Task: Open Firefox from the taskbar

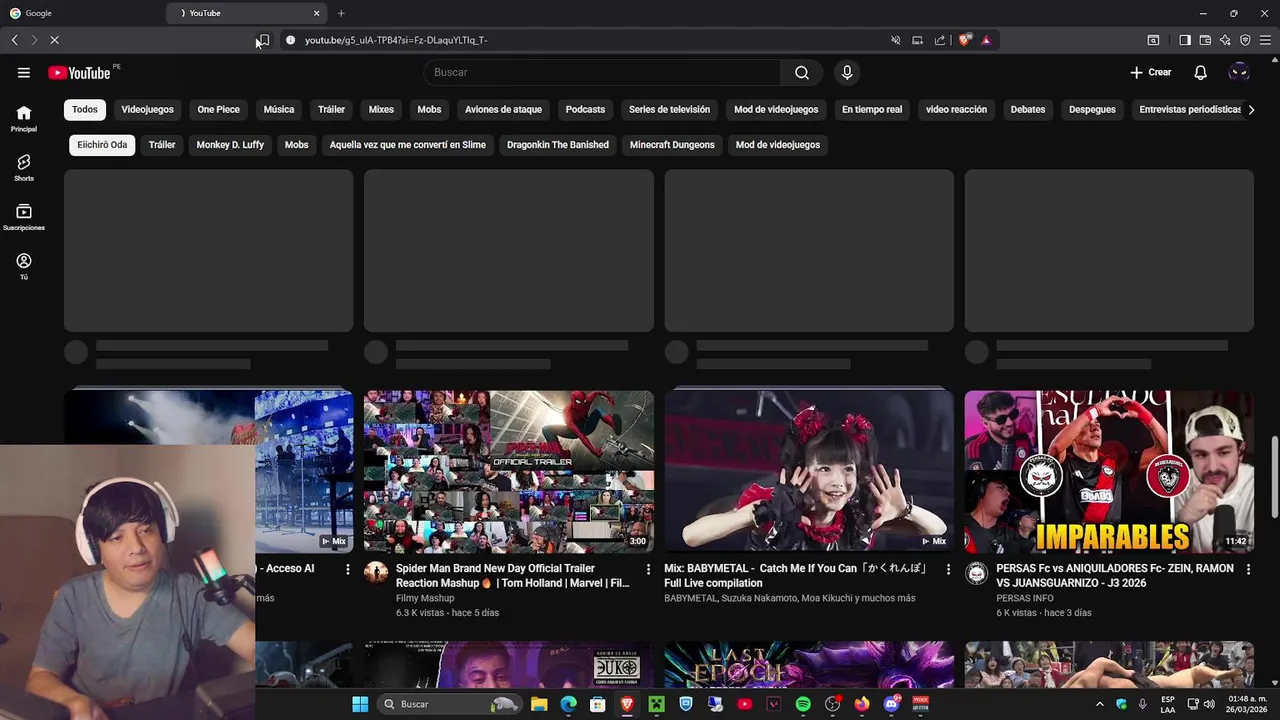Action: 862,704
